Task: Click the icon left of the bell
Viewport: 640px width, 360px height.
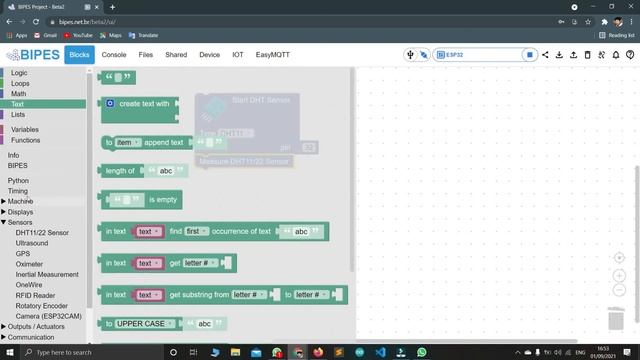Action: coord(602,55)
